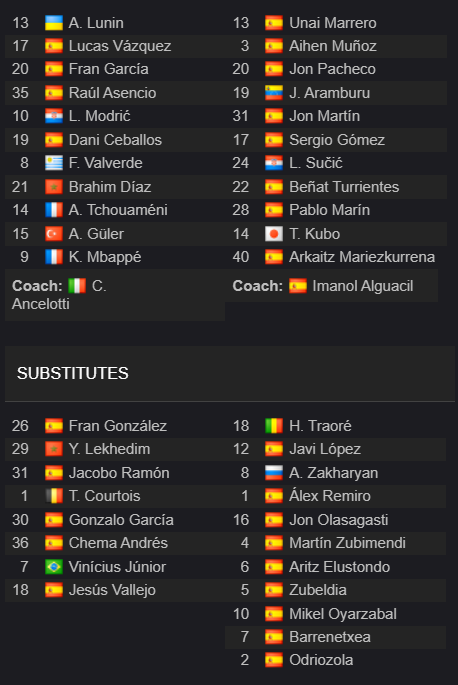Image resolution: width=458 pixels, height=685 pixels.
Task: Open coach Imanol Alguacil's page
Action: point(362,286)
